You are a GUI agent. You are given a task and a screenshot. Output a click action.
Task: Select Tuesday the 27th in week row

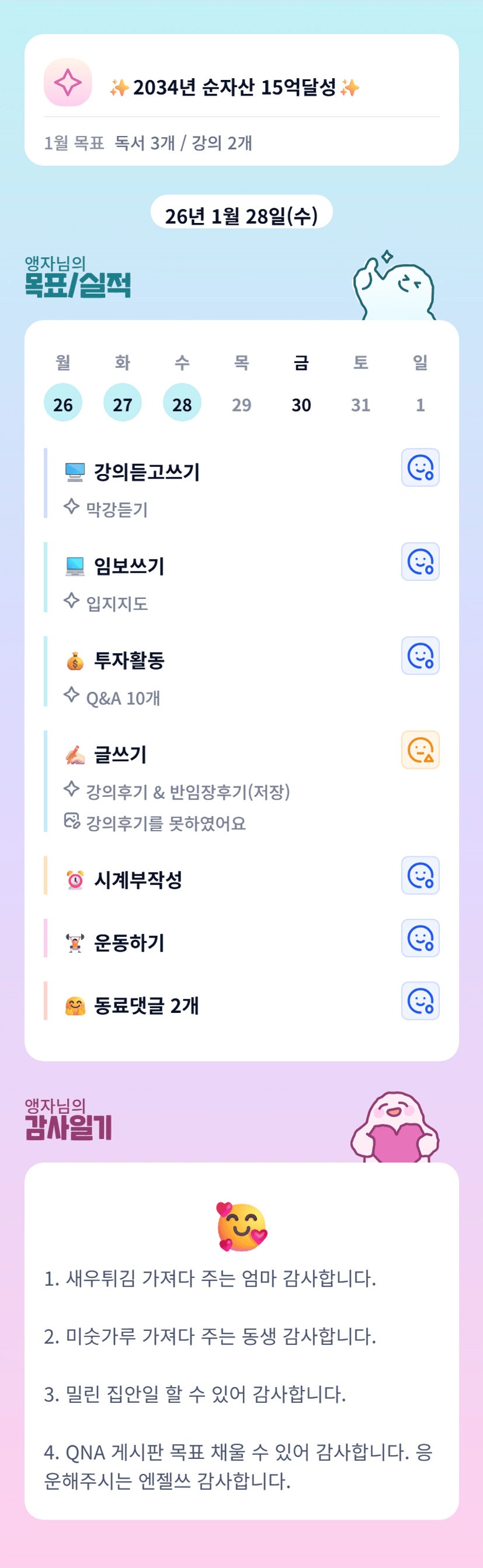[123, 403]
